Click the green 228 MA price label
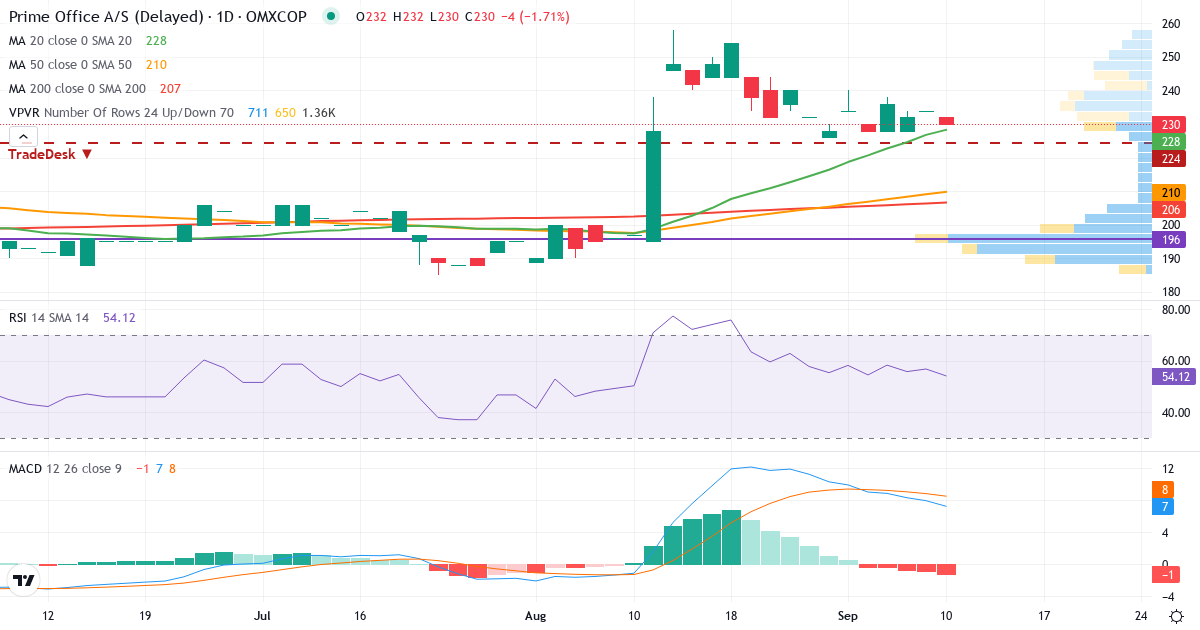Viewport: 1200px width, 630px height. (x=1168, y=142)
